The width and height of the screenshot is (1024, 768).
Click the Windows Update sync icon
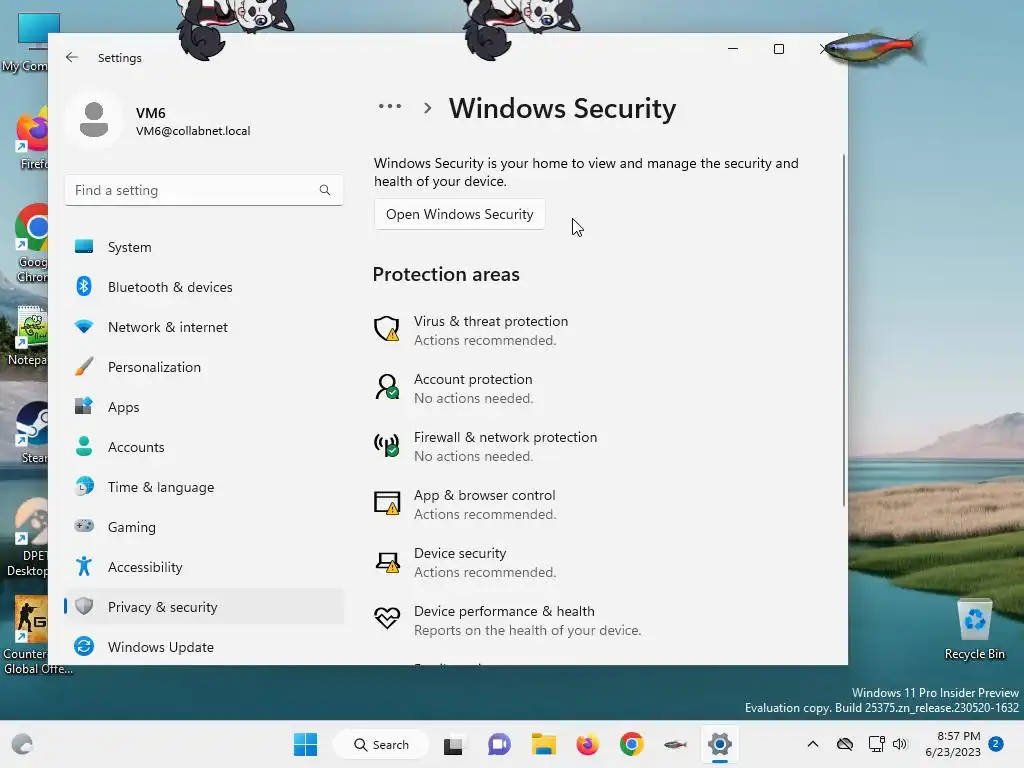pos(84,647)
